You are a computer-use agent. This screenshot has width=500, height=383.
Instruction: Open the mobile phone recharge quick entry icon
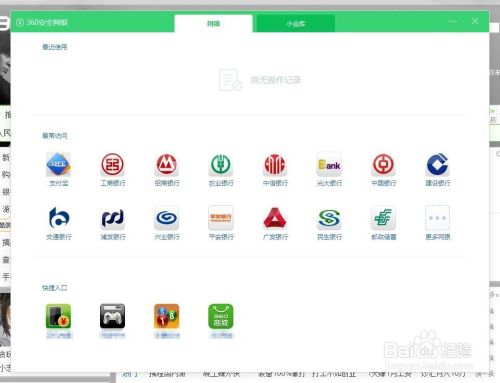pyautogui.click(x=58, y=316)
